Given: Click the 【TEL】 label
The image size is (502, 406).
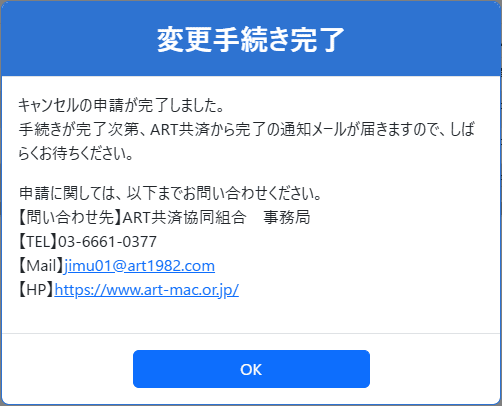Looking at the screenshot, I should click(38, 242).
